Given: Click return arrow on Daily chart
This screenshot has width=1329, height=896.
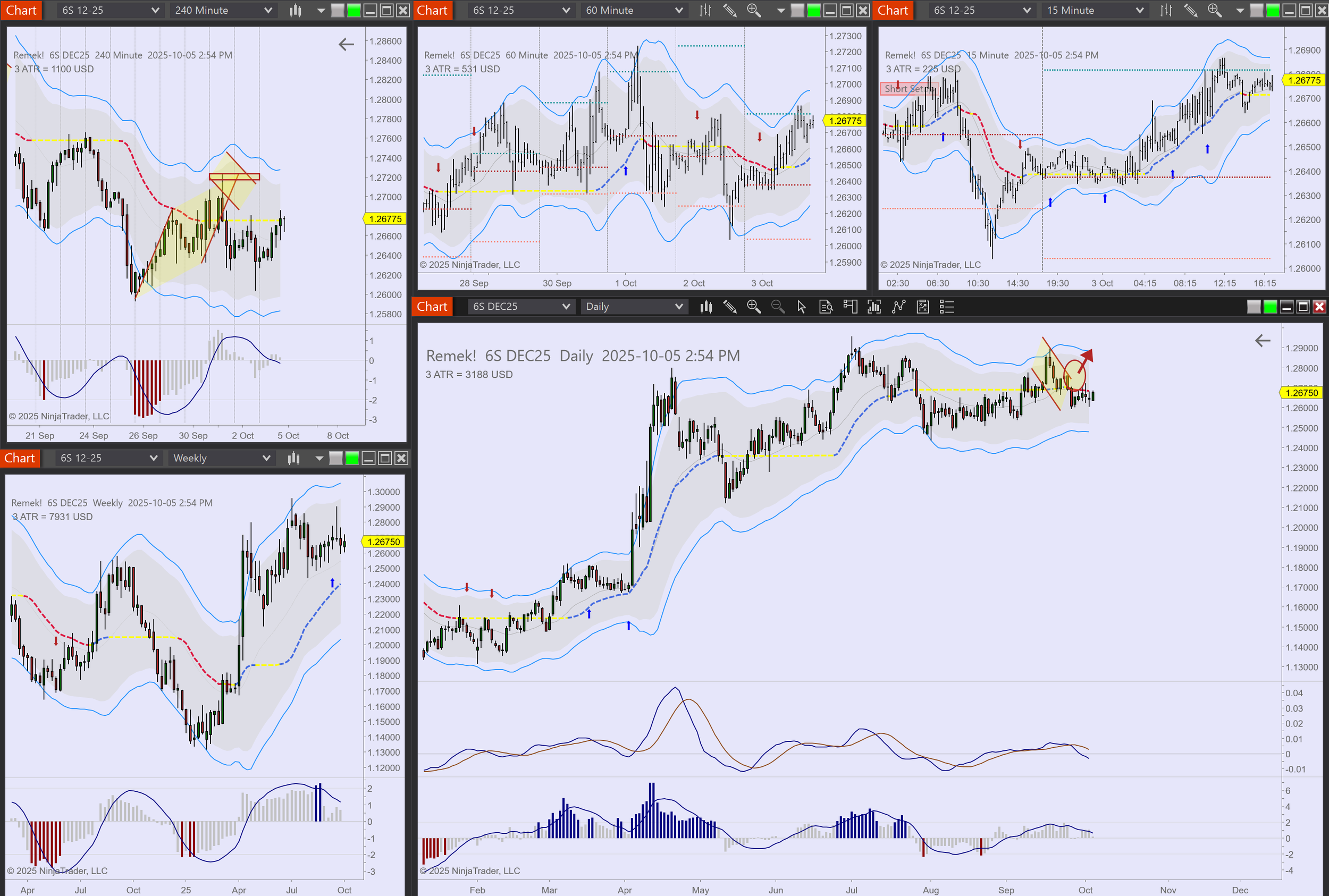Looking at the screenshot, I should (x=1262, y=341).
